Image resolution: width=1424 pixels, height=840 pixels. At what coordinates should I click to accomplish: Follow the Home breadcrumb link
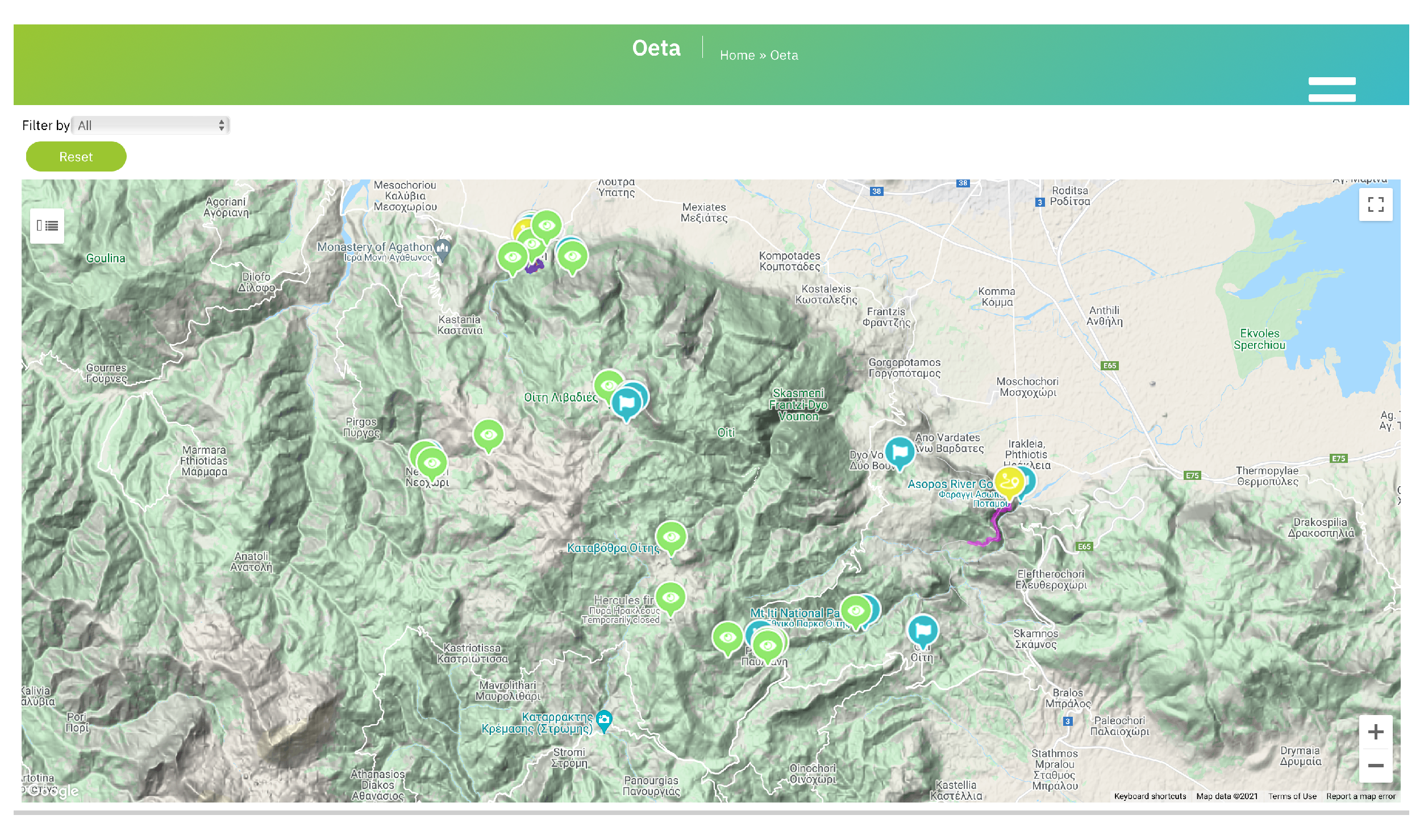[x=737, y=56]
